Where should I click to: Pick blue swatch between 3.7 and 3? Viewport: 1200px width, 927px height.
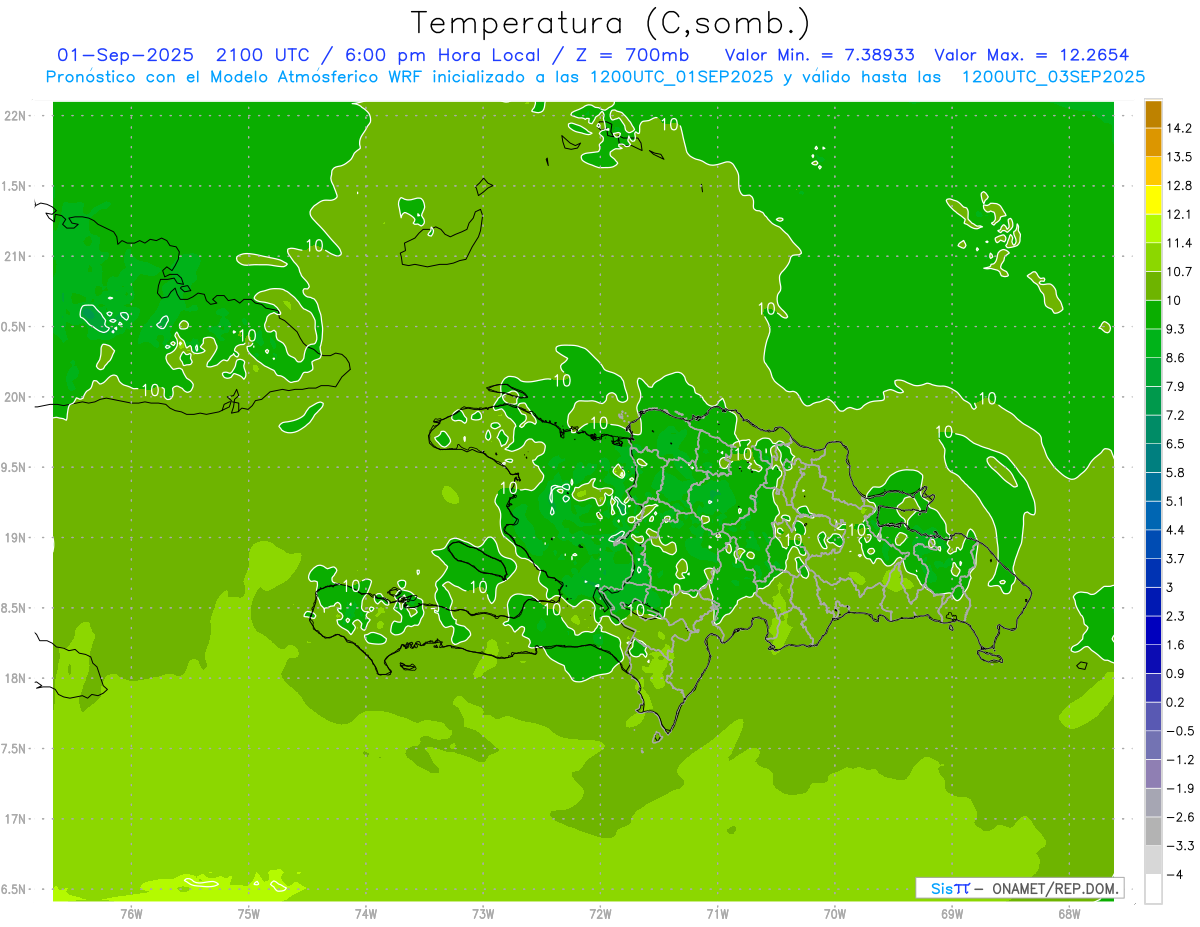1153,573
